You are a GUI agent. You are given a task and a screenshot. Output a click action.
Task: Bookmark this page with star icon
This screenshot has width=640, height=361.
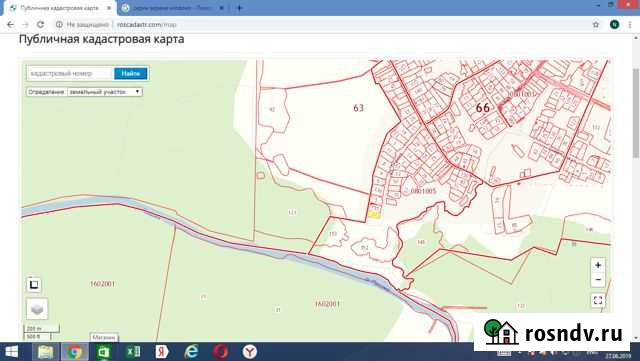pyautogui.click(x=596, y=25)
